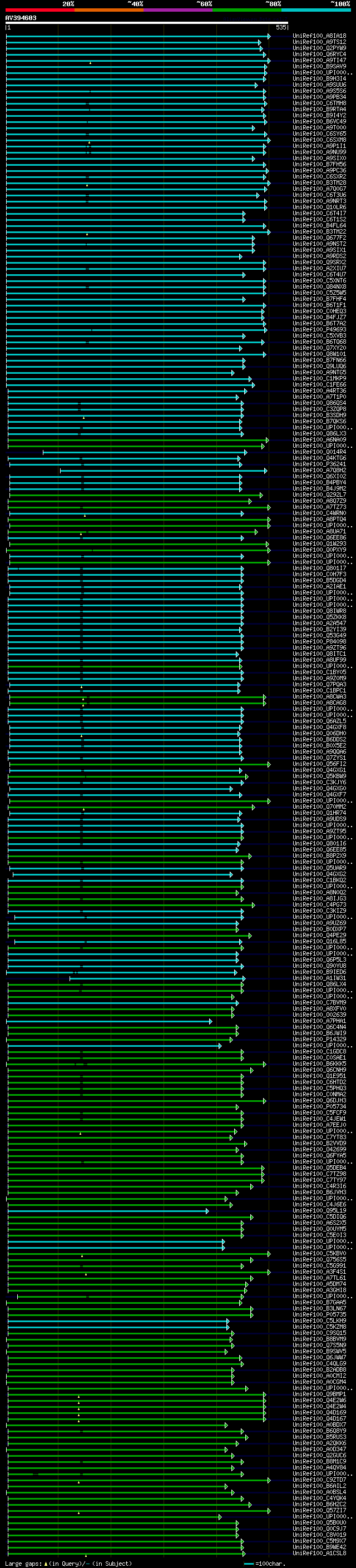Open hit UniRef100_C6SXM8

[319, 140]
